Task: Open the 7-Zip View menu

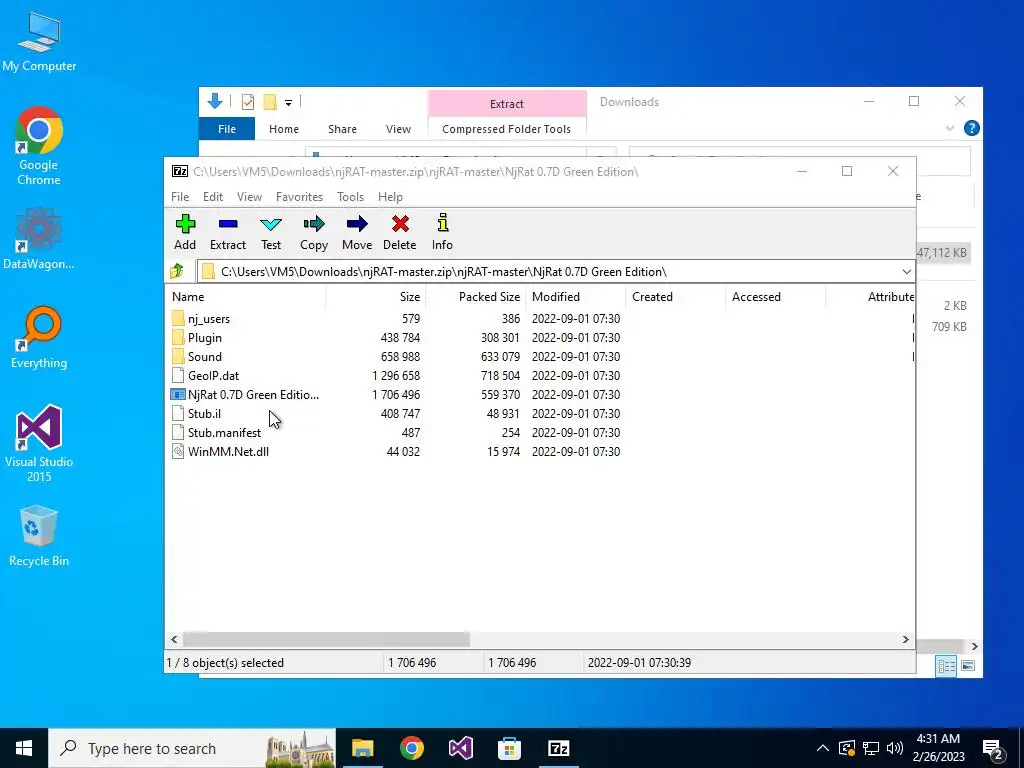Action: pyautogui.click(x=249, y=197)
